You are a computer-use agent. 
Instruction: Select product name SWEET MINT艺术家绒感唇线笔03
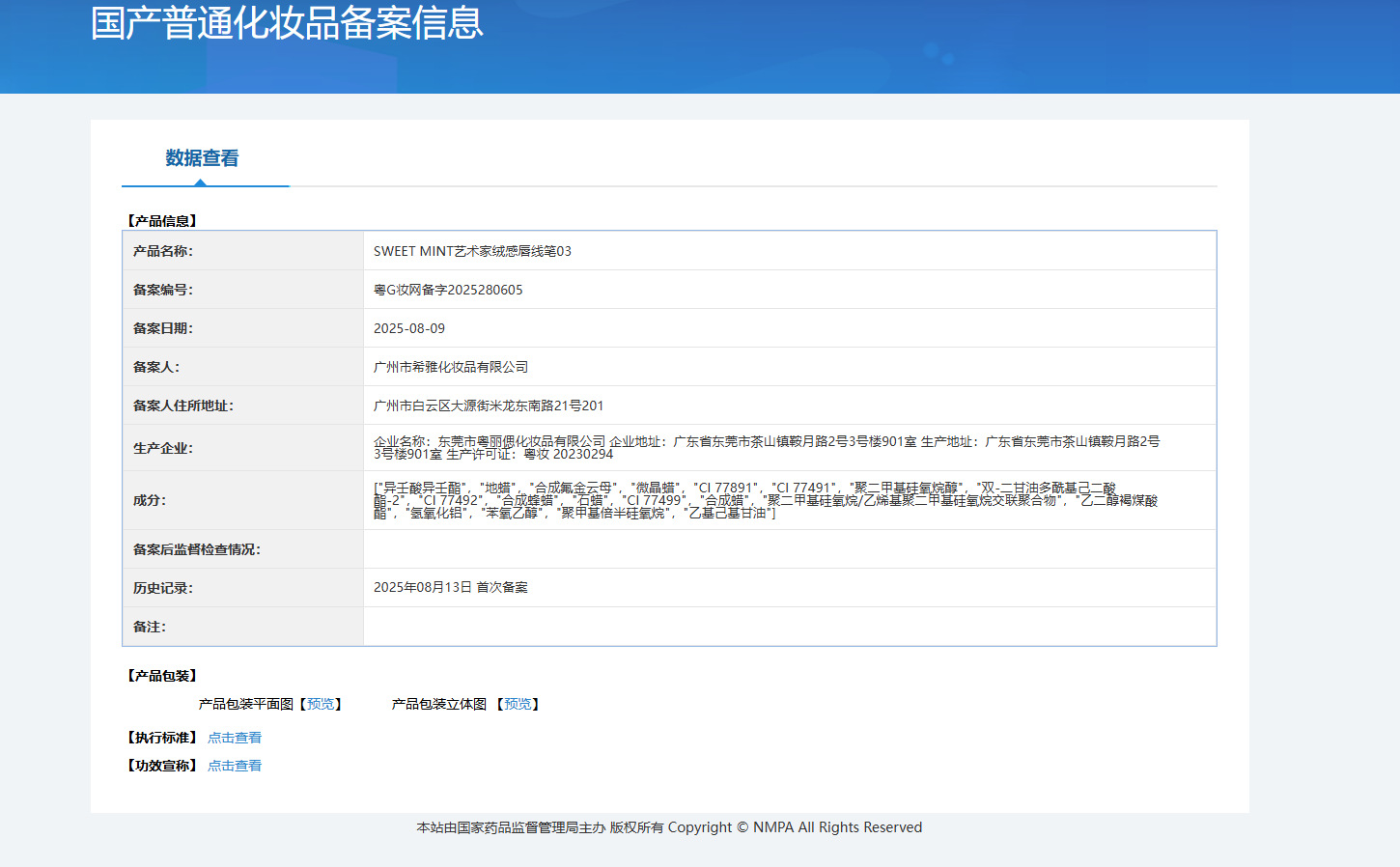472,251
